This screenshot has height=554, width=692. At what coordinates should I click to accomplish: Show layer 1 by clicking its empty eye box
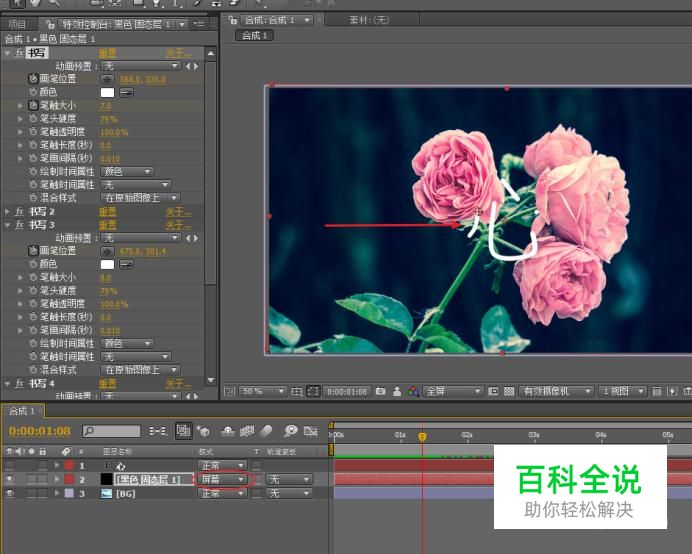click(10, 465)
